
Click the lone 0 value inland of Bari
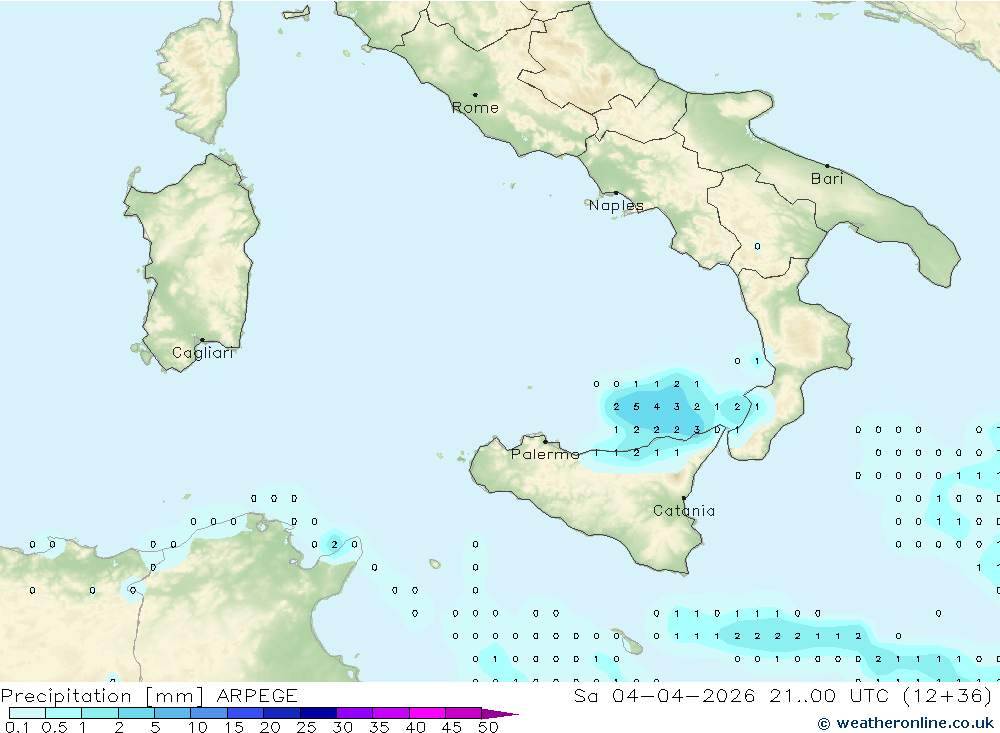tap(757, 246)
